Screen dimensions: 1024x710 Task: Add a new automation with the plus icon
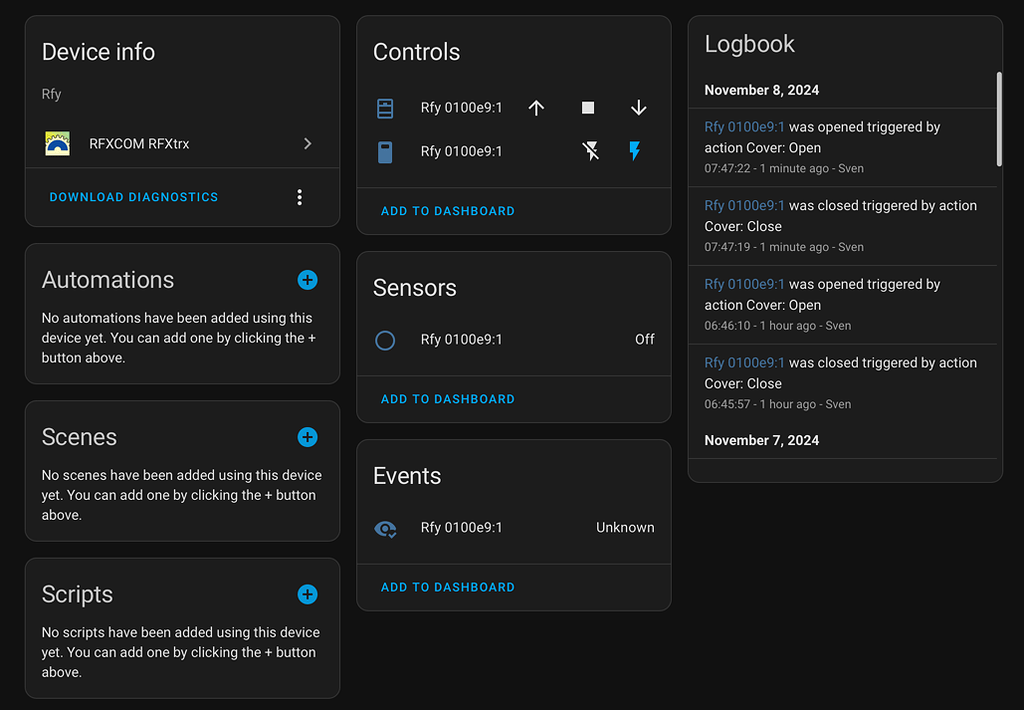pyautogui.click(x=307, y=280)
